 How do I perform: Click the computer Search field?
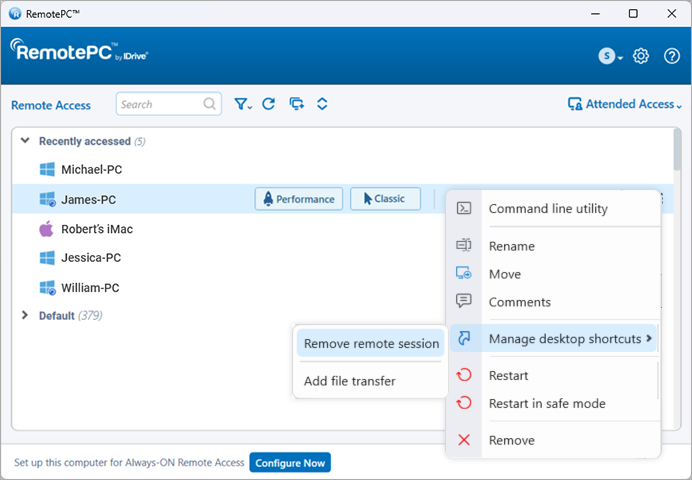pos(160,104)
